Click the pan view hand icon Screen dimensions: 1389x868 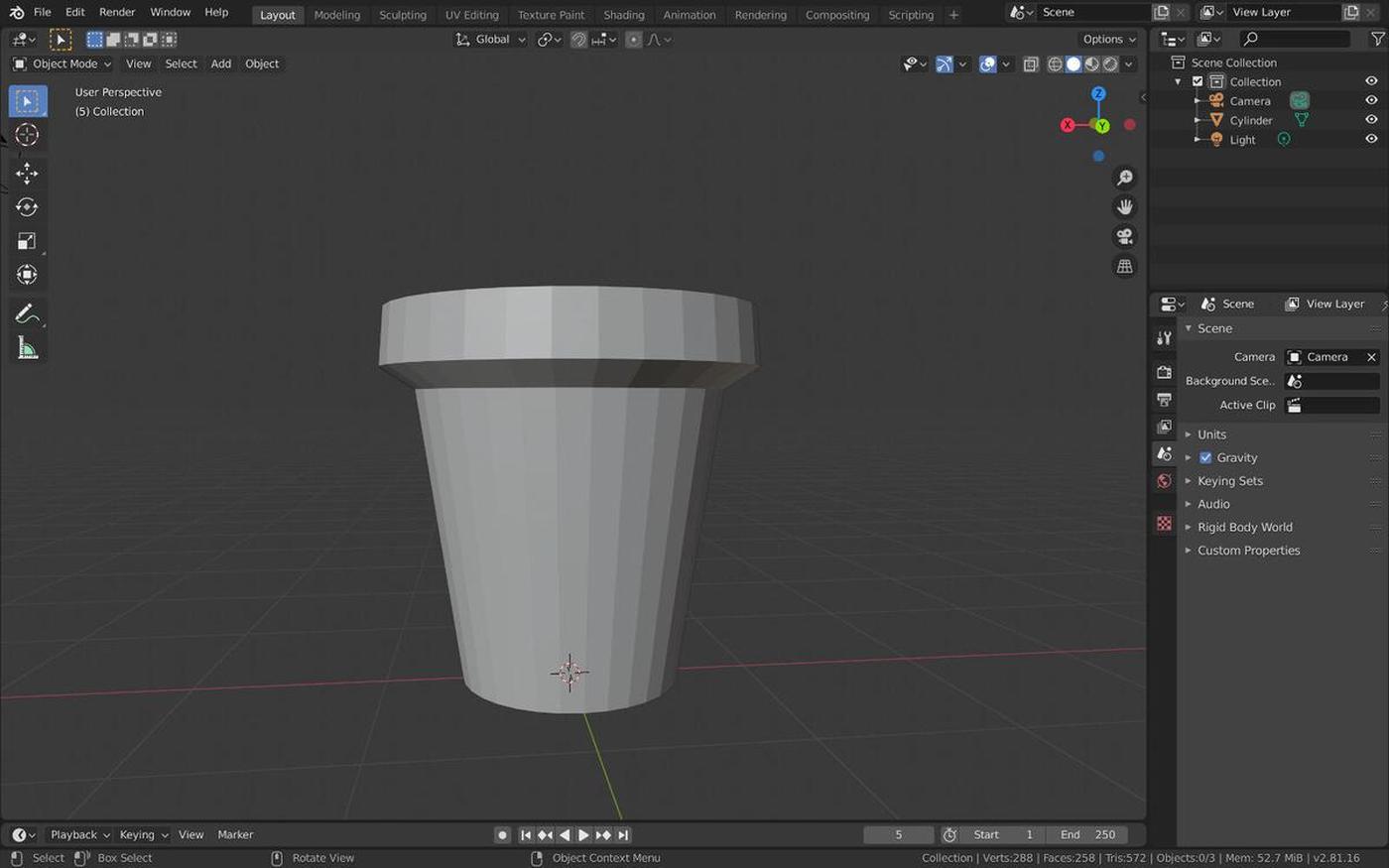tap(1124, 207)
